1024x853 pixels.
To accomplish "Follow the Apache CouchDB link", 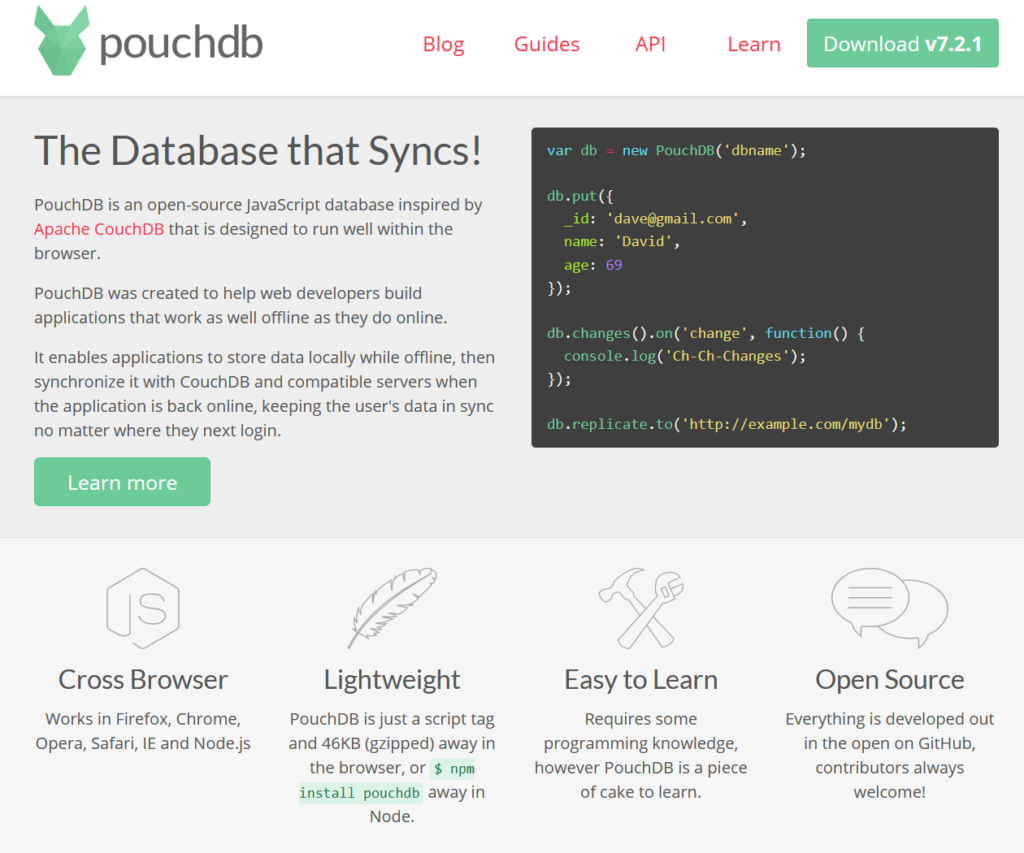I will (x=98, y=228).
